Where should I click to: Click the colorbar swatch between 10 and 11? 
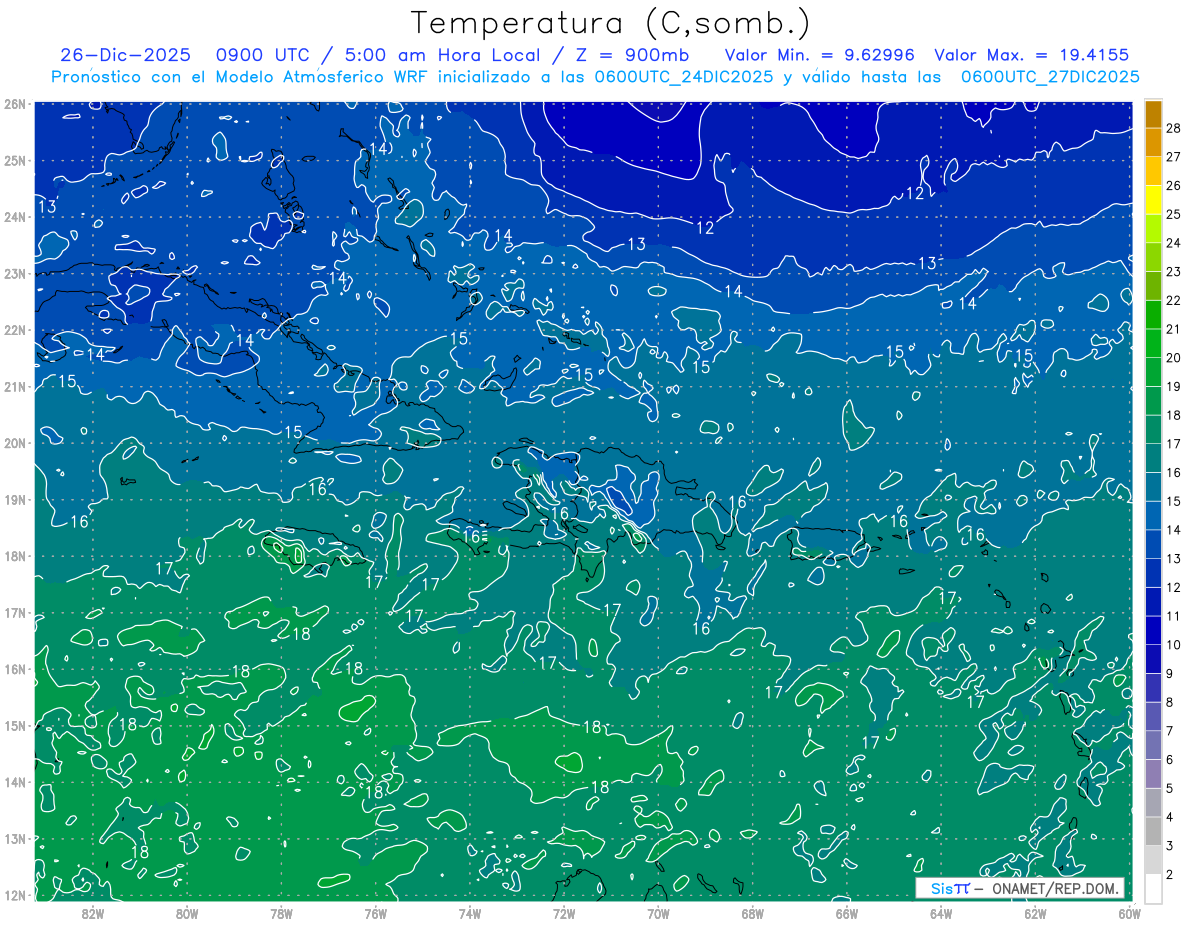click(1154, 631)
